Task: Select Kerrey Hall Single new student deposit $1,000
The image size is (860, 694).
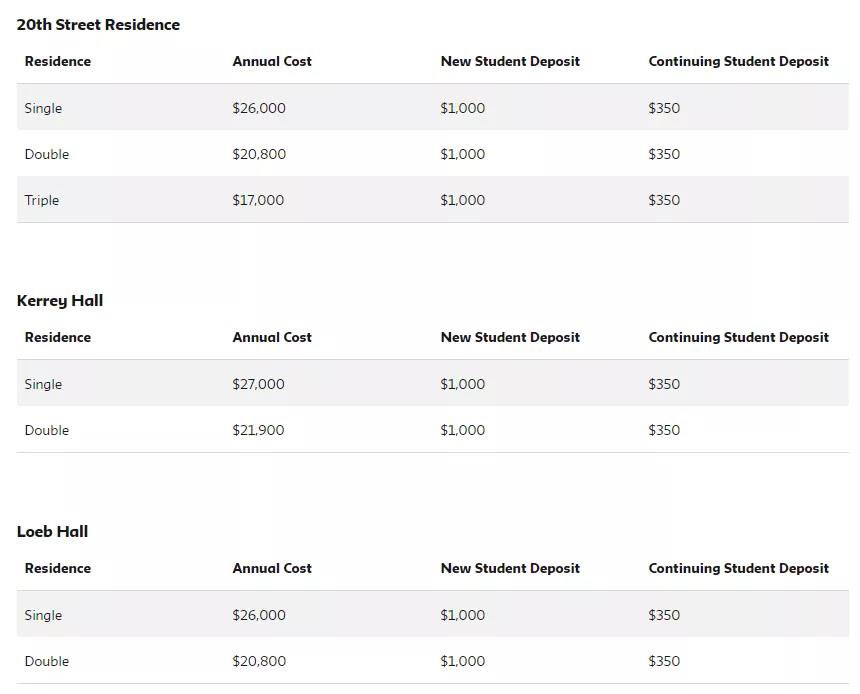Action: tap(462, 384)
